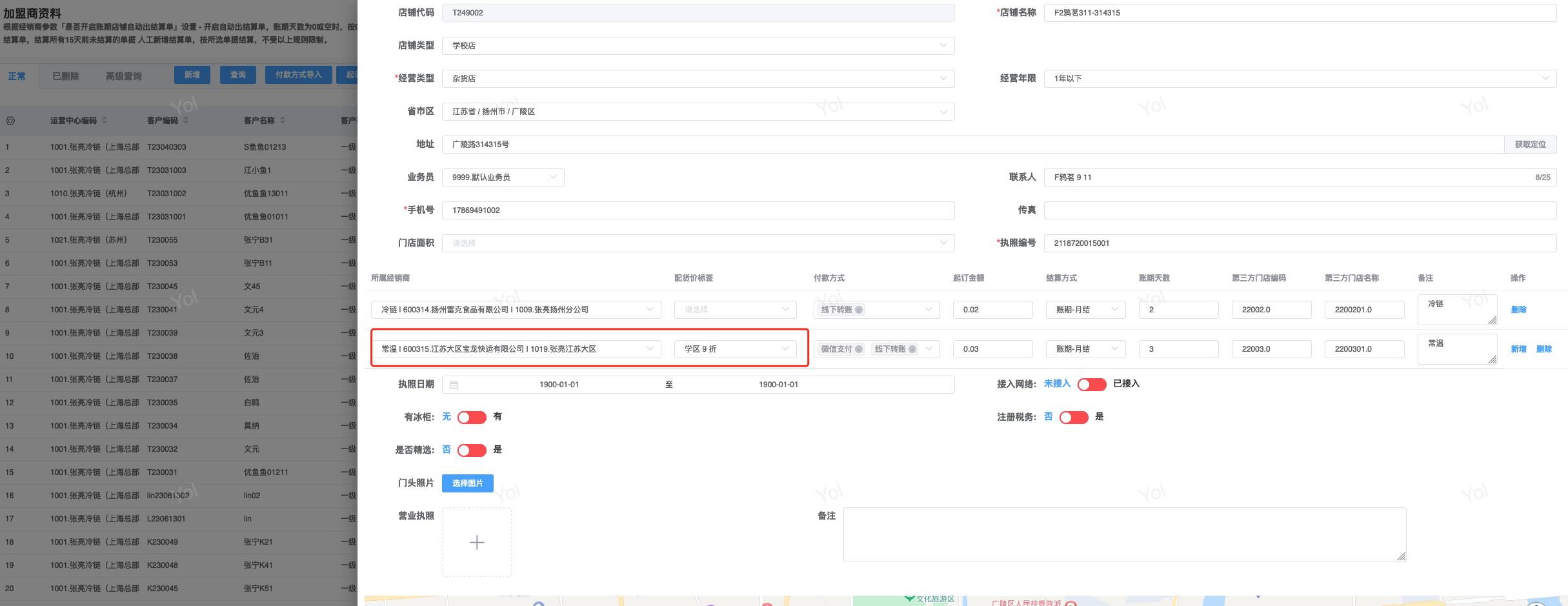The height and width of the screenshot is (606, 1568).
Task: Click 删除 link in 常温 dealer row
Action: (x=1544, y=349)
